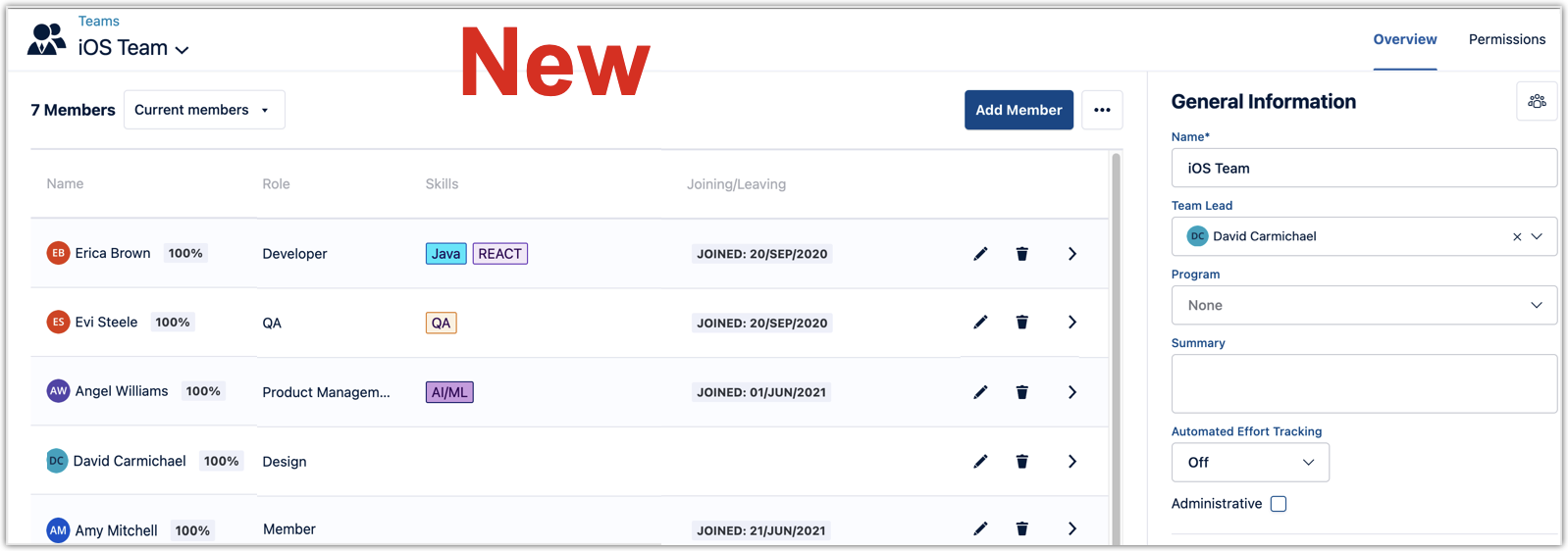Switch to the Permissions tab
The width and height of the screenshot is (1568, 551).
pyautogui.click(x=1506, y=39)
